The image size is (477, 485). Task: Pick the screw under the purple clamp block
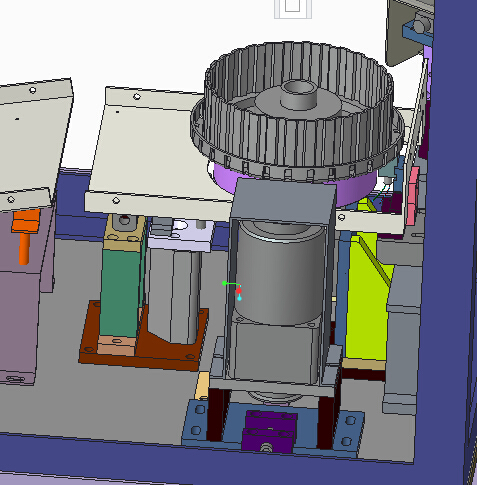tap(266, 447)
